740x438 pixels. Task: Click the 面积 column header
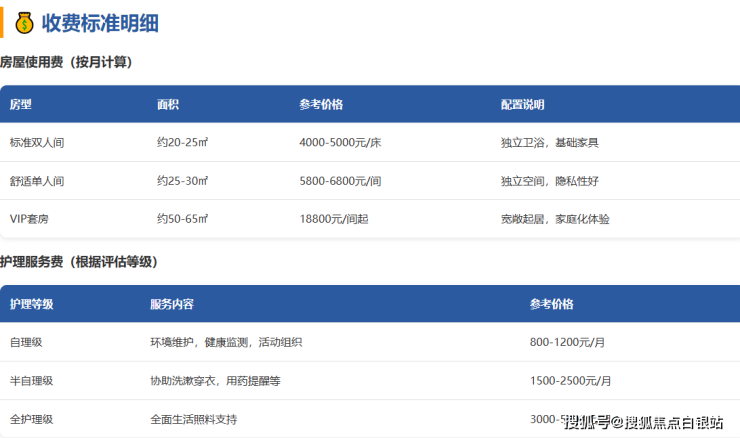click(168, 104)
